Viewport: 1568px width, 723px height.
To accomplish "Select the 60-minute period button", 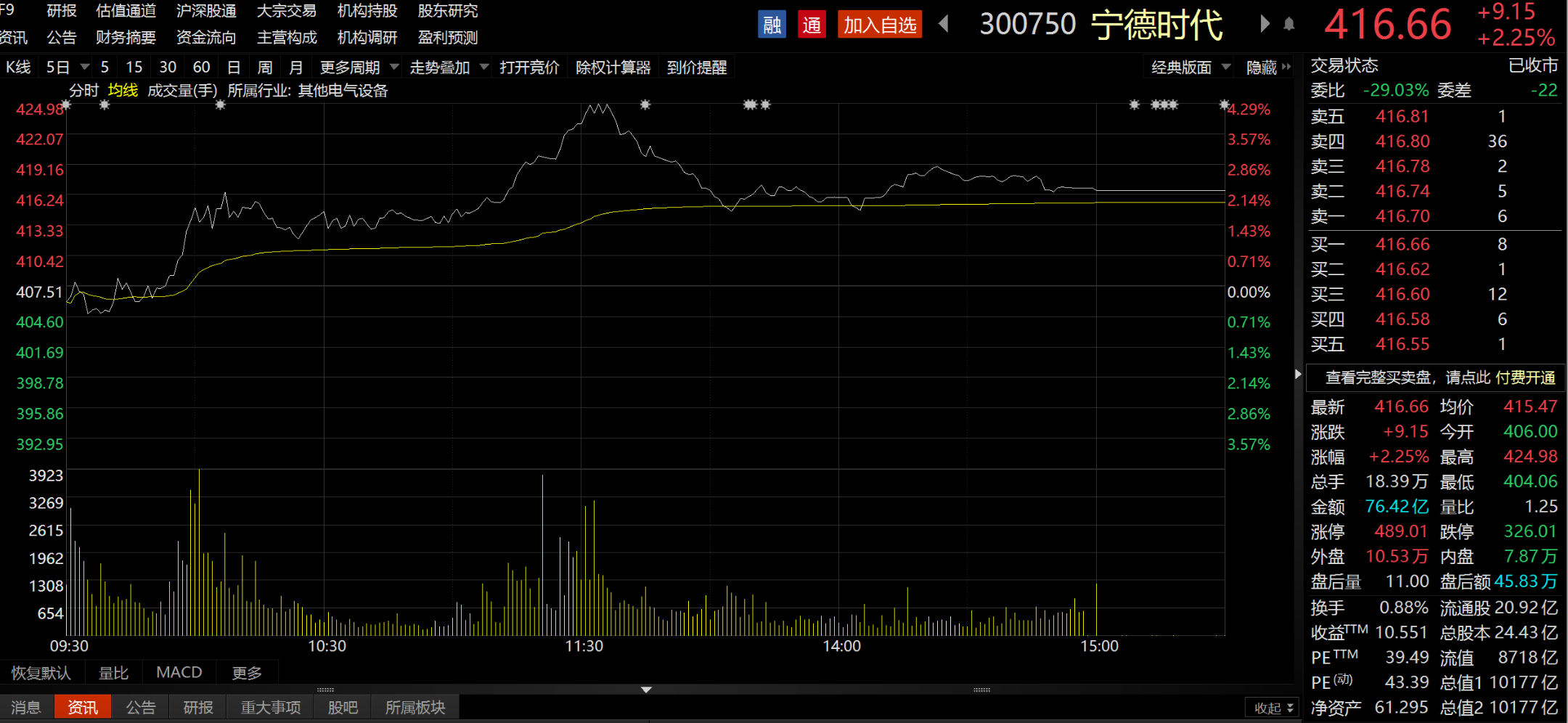I will 201,68.
